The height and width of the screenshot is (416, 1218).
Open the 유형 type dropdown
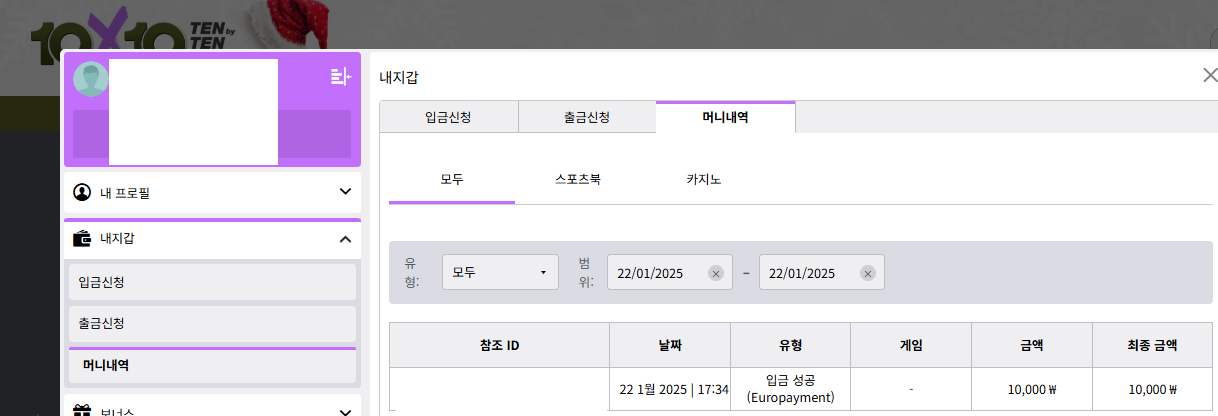[500, 272]
